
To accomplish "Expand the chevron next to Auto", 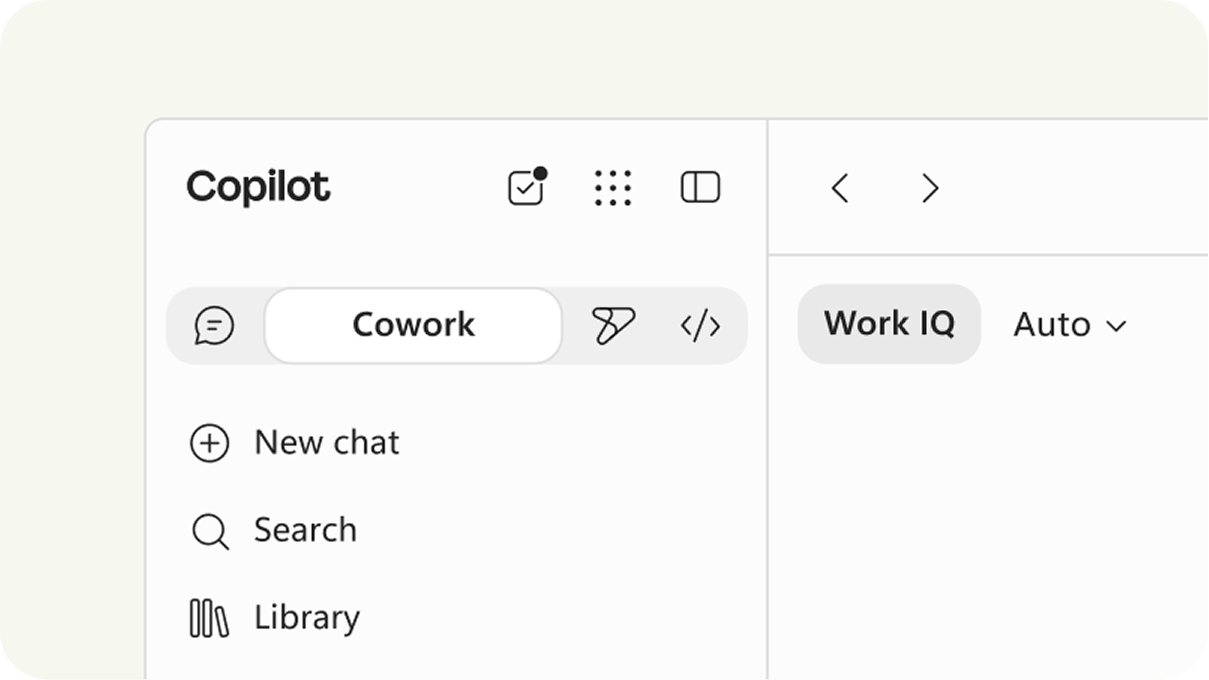I will click(x=1117, y=326).
